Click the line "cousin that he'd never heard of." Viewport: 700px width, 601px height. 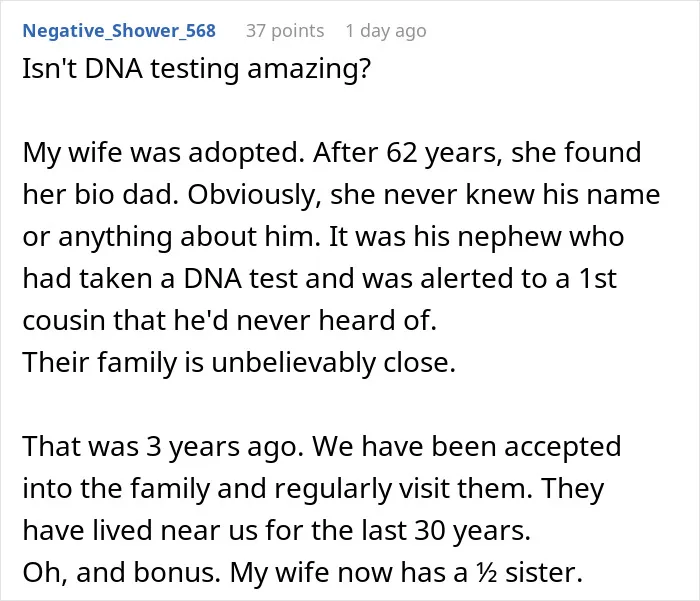click(229, 321)
